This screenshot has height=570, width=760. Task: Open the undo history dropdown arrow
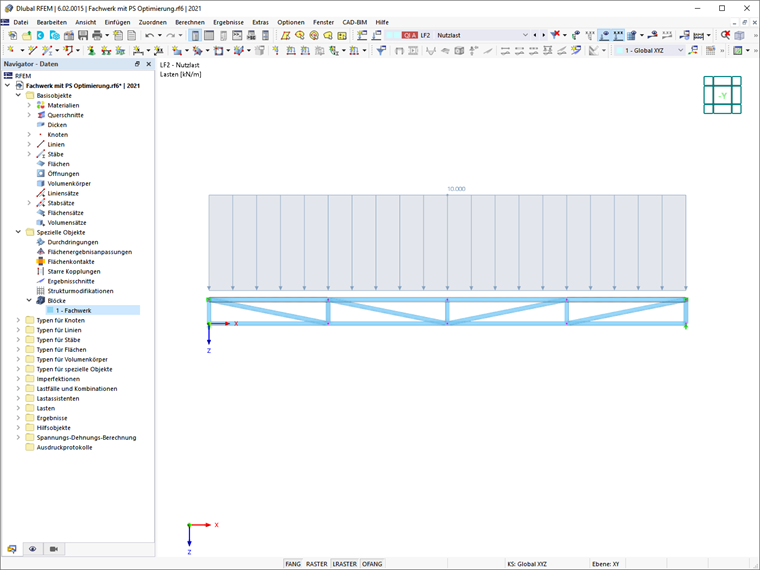pyautogui.click(x=159, y=35)
